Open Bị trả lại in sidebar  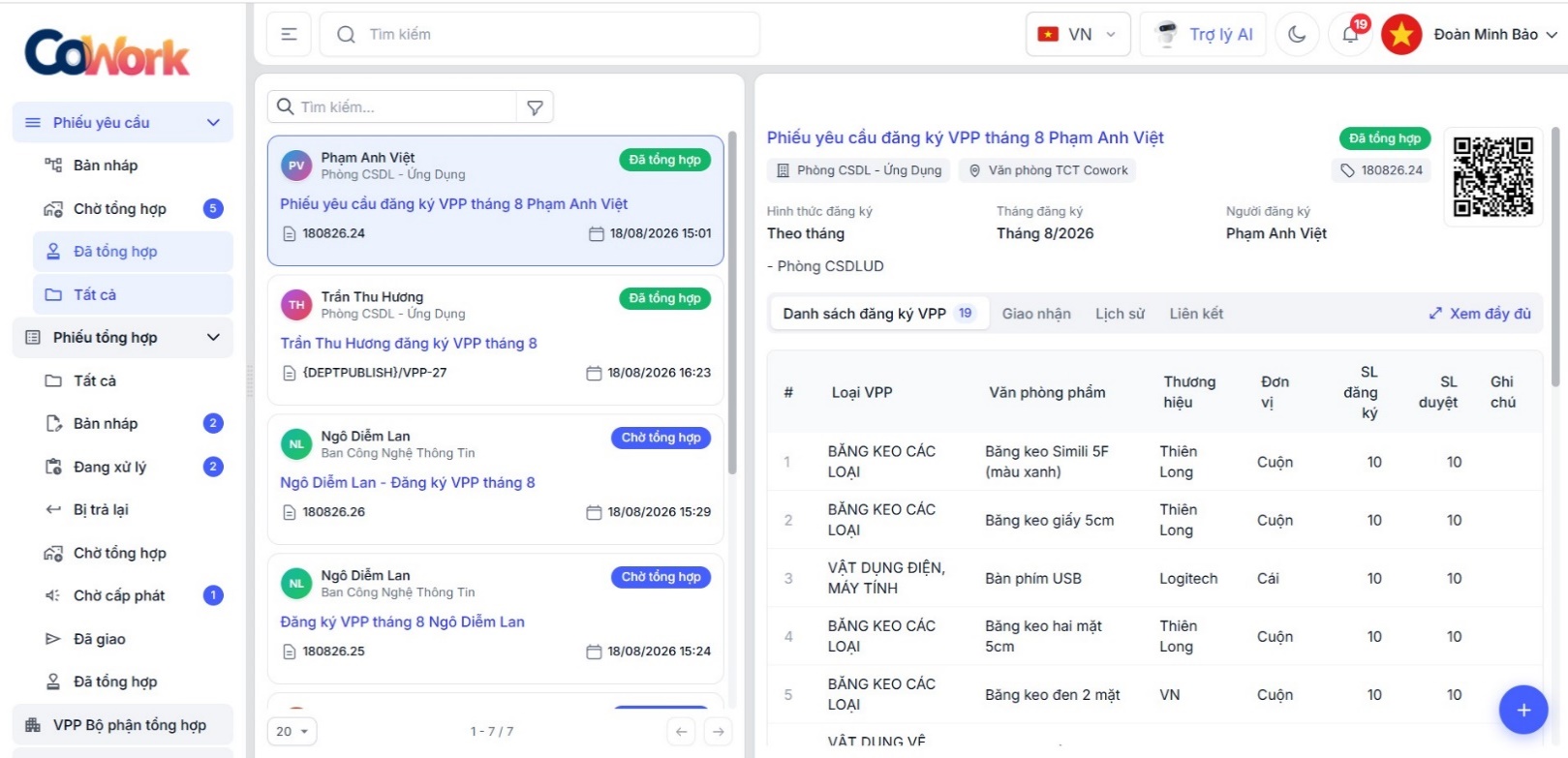[x=133, y=510]
